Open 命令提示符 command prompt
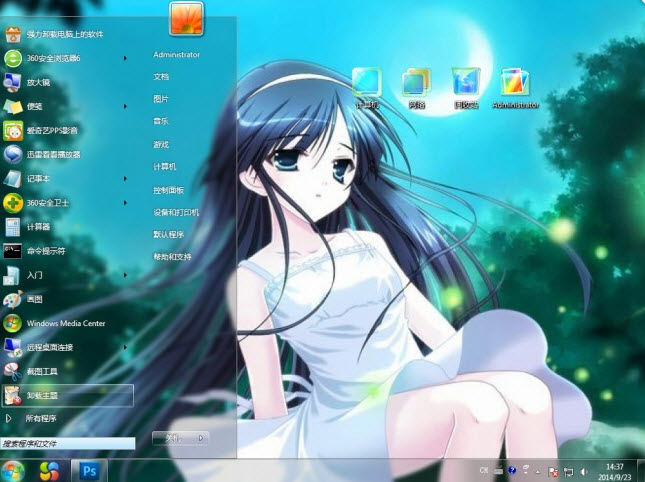645x482 pixels. pyautogui.click(x=45, y=250)
